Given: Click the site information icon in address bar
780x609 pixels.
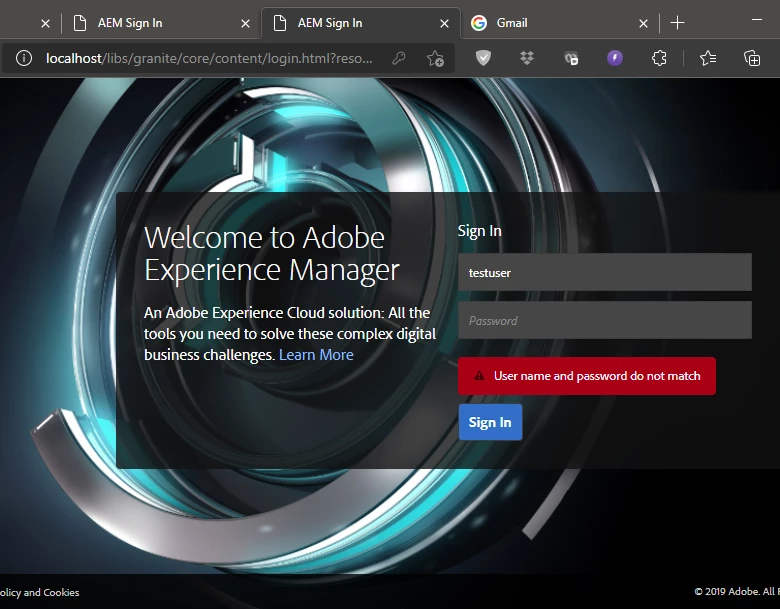Looking at the screenshot, I should pyautogui.click(x=23, y=58).
